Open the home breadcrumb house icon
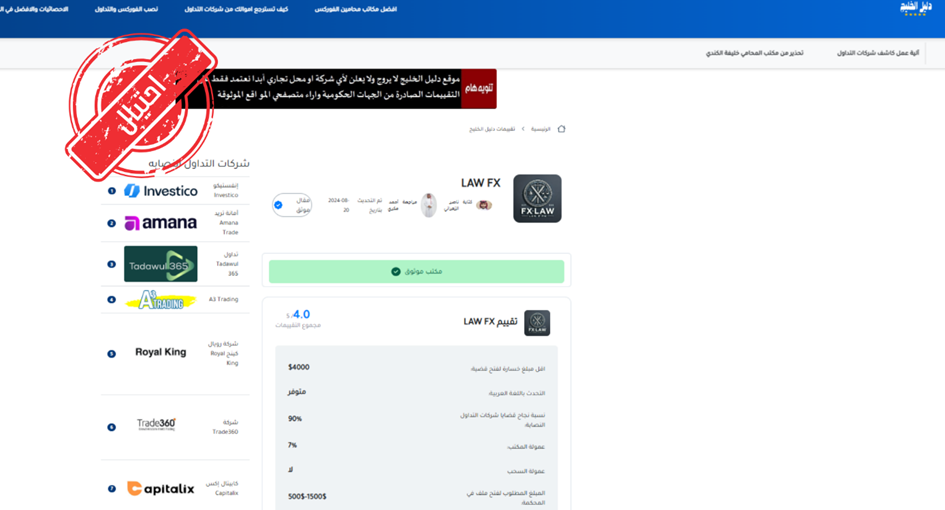The height and width of the screenshot is (510, 945). (x=561, y=129)
